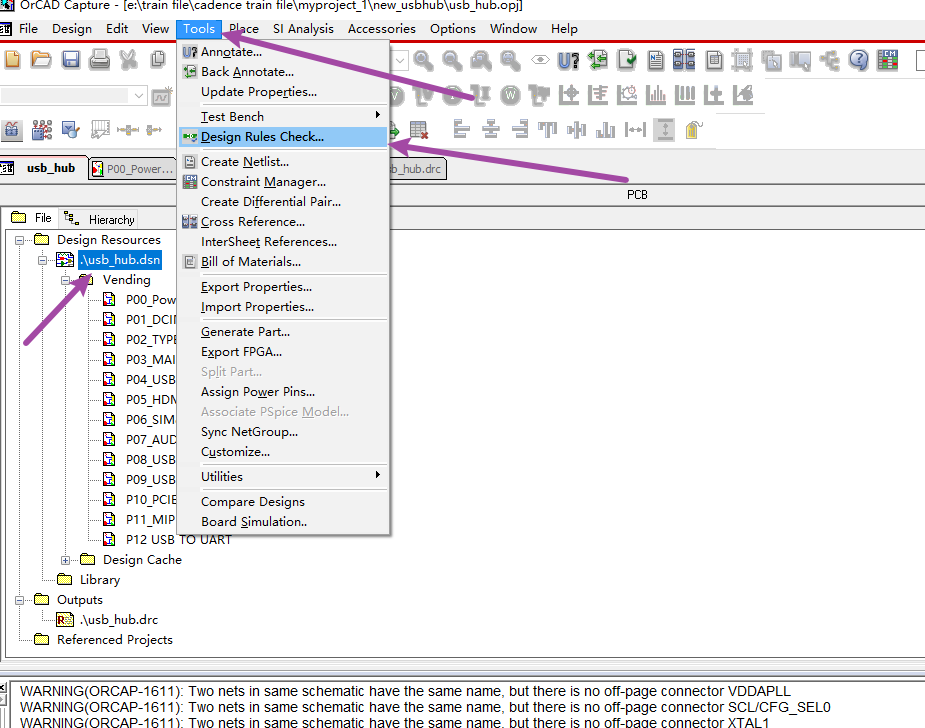Open the Edit menu

tap(117, 29)
